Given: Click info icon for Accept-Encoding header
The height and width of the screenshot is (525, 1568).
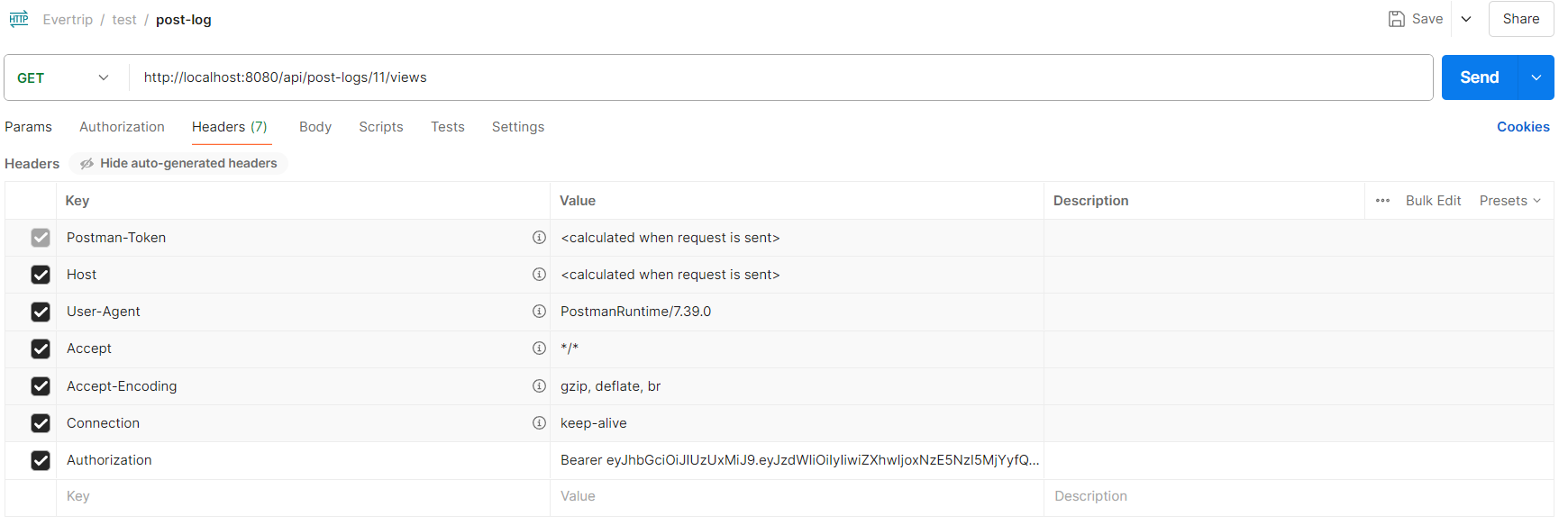Looking at the screenshot, I should click(x=539, y=386).
